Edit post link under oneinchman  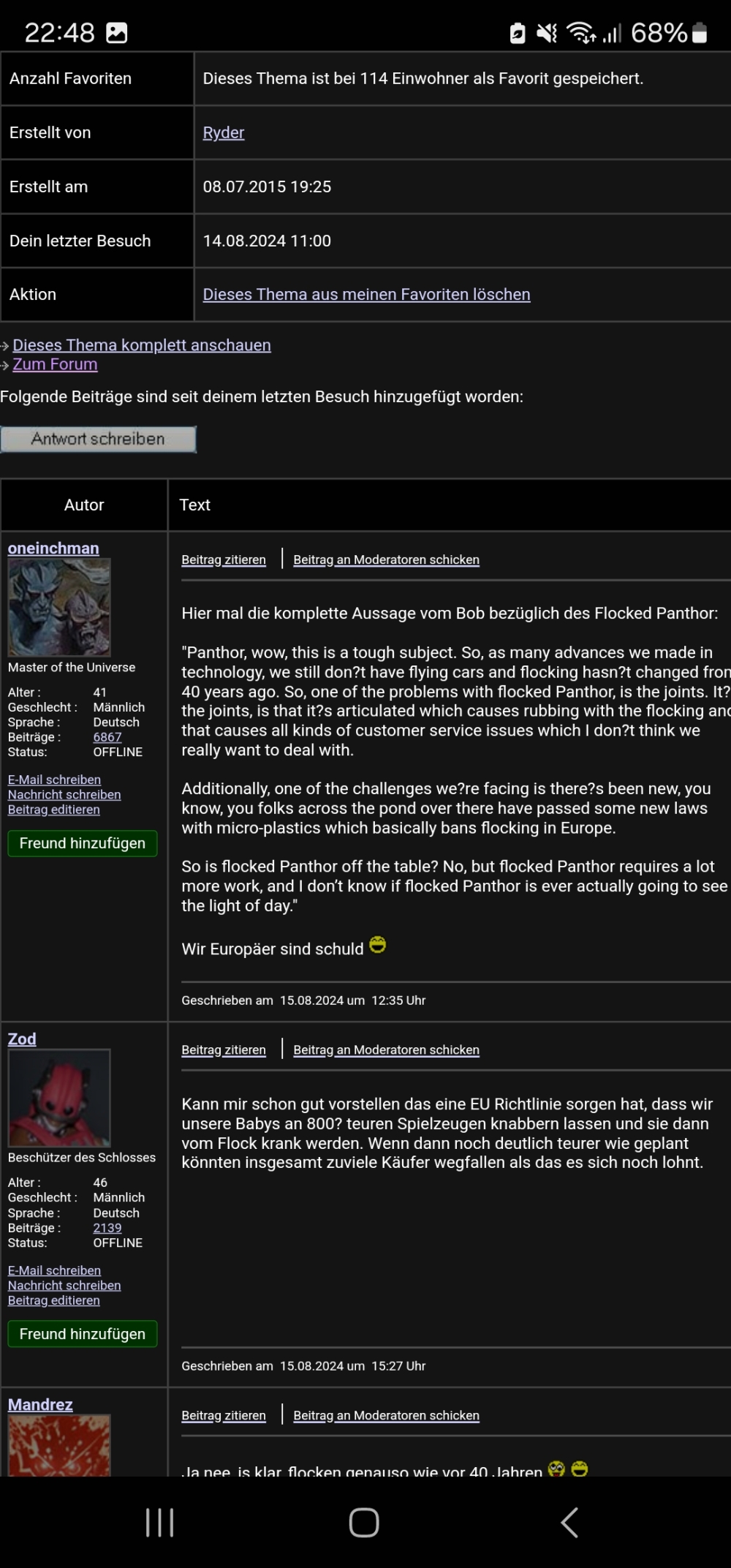click(53, 810)
